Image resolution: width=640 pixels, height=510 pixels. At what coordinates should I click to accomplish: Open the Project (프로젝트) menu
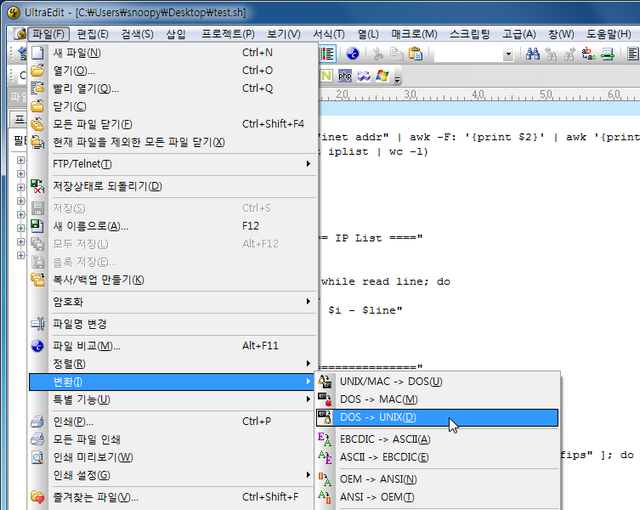point(228,34)
